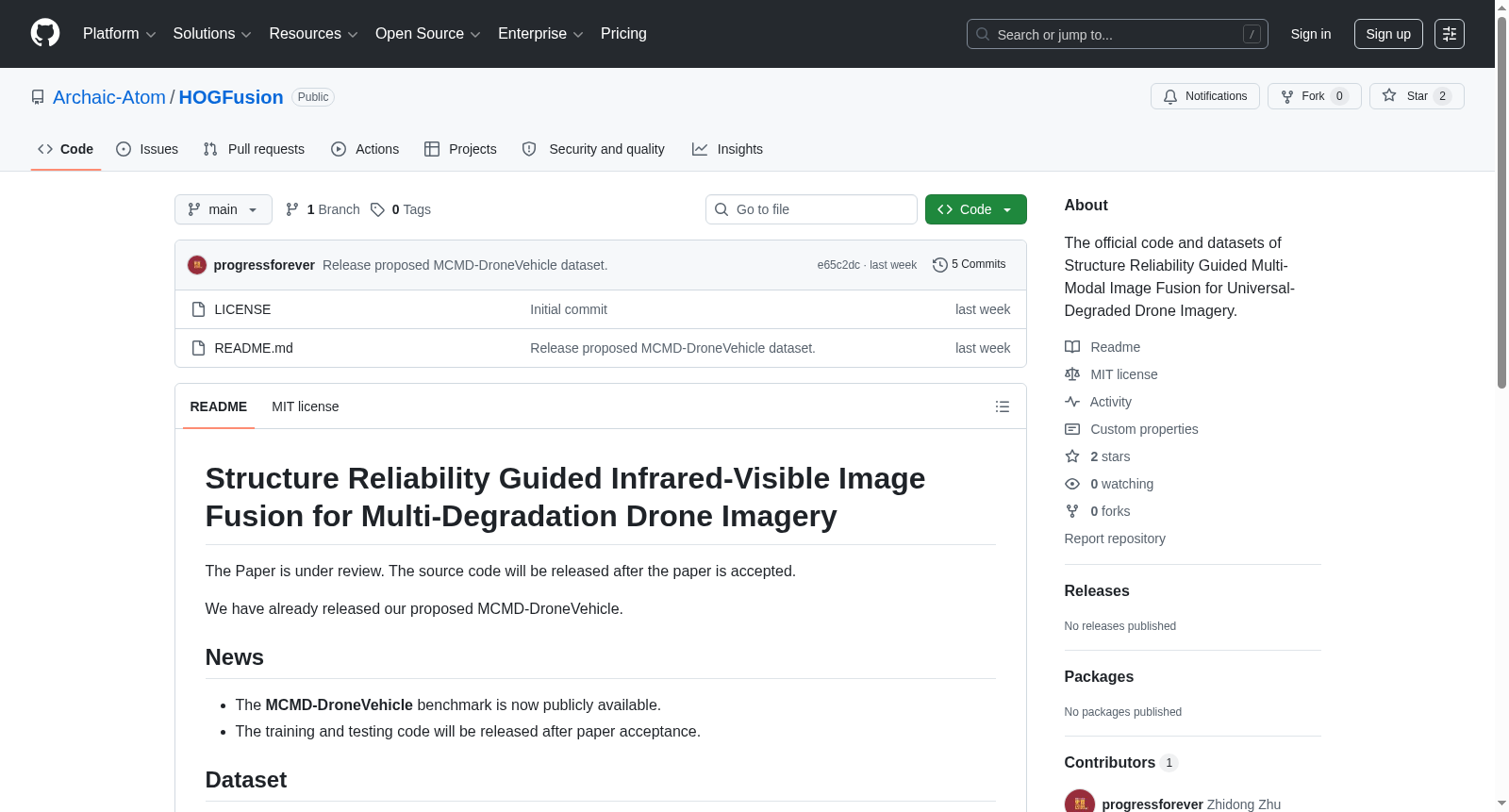The width and height of the screenshot is (1509, 812).
Task: Open the Contributors heading link
Action: pyautogui.click(x=1121, y=762)
